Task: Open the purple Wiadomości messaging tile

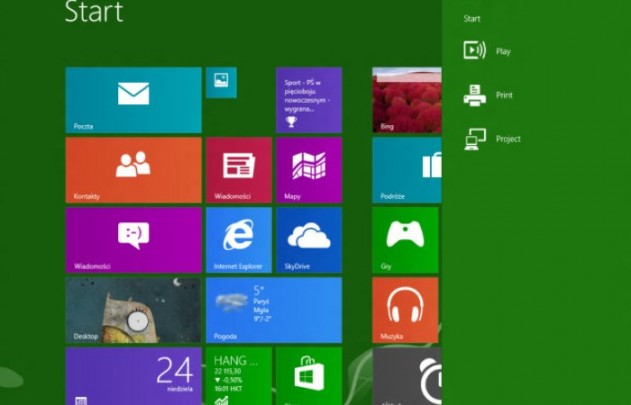Action: (133, 240)
